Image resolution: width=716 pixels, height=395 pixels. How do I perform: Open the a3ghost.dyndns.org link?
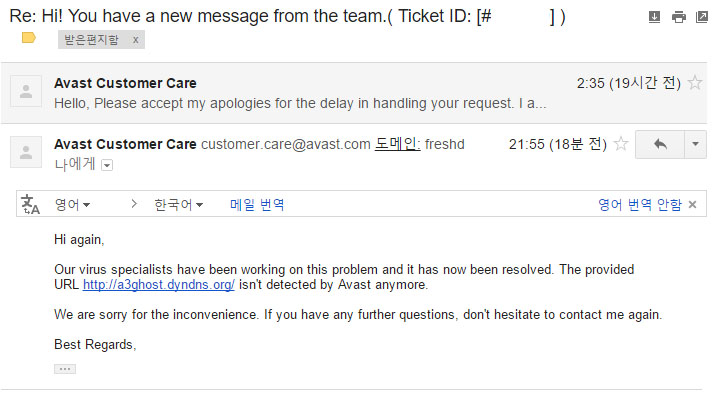158,284
